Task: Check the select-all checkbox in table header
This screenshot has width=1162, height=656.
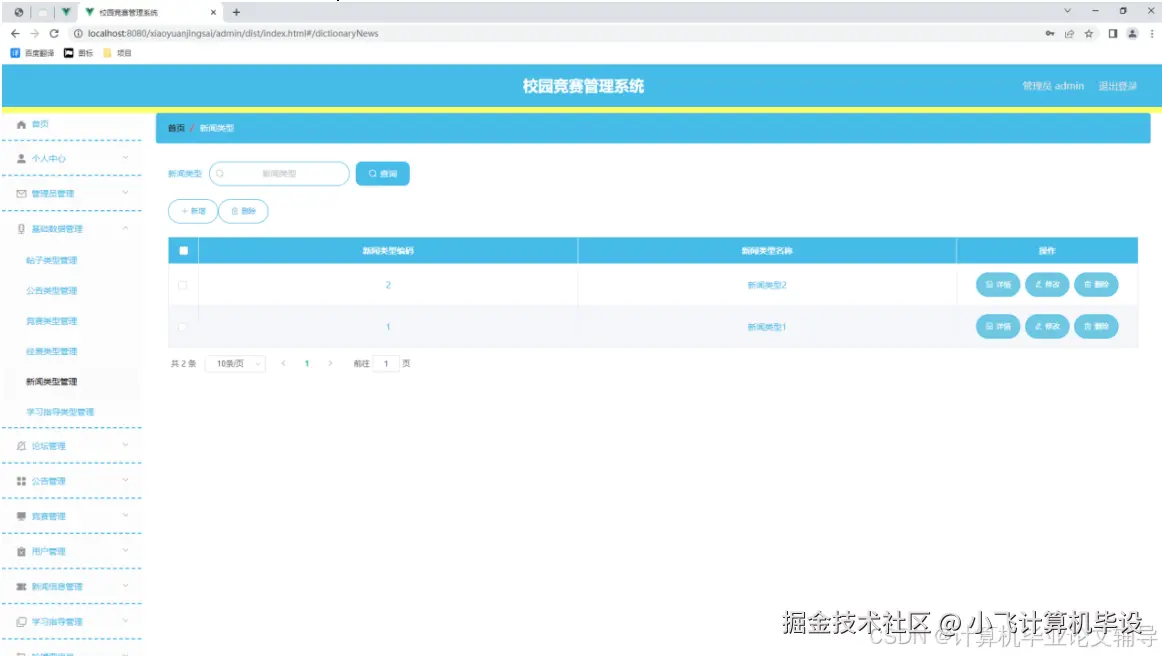Action: (x=184, y=251)
